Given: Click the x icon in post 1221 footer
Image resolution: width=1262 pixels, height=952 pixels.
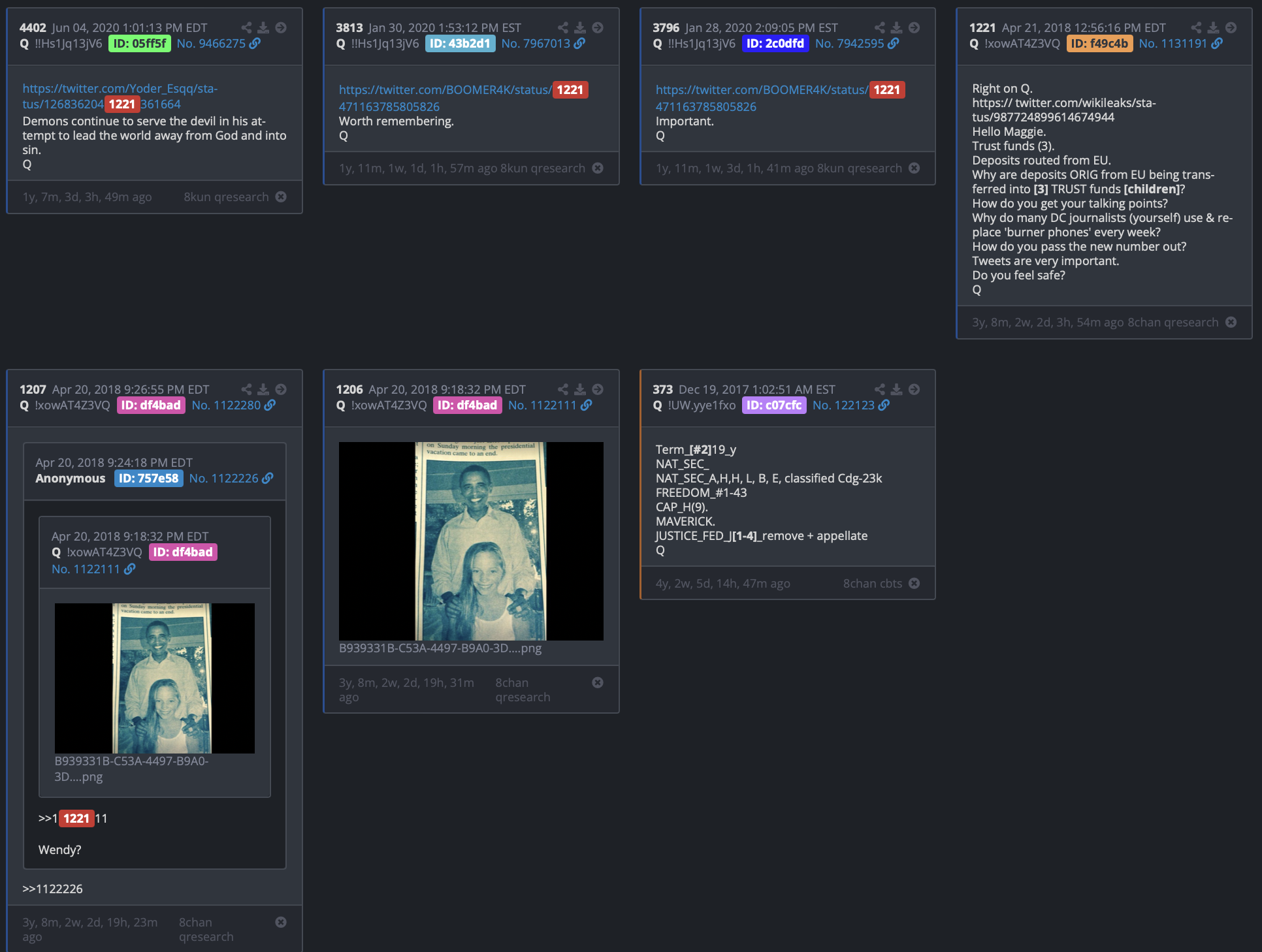Looking at the screenshot, I should click(1231, 322).
